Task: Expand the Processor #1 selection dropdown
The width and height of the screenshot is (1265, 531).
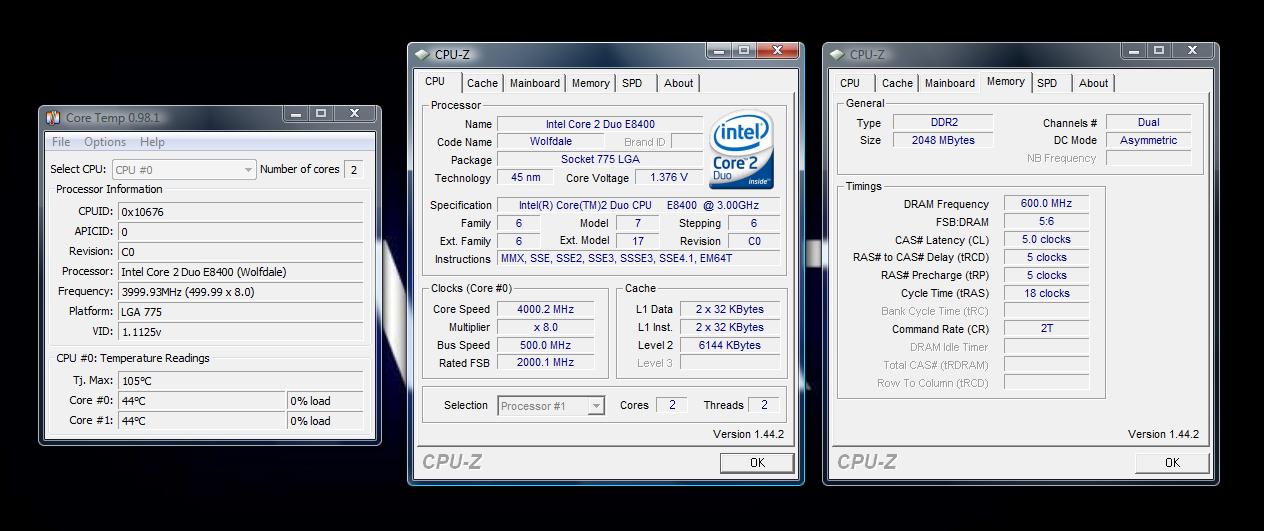Action: [x=596, y=406]
